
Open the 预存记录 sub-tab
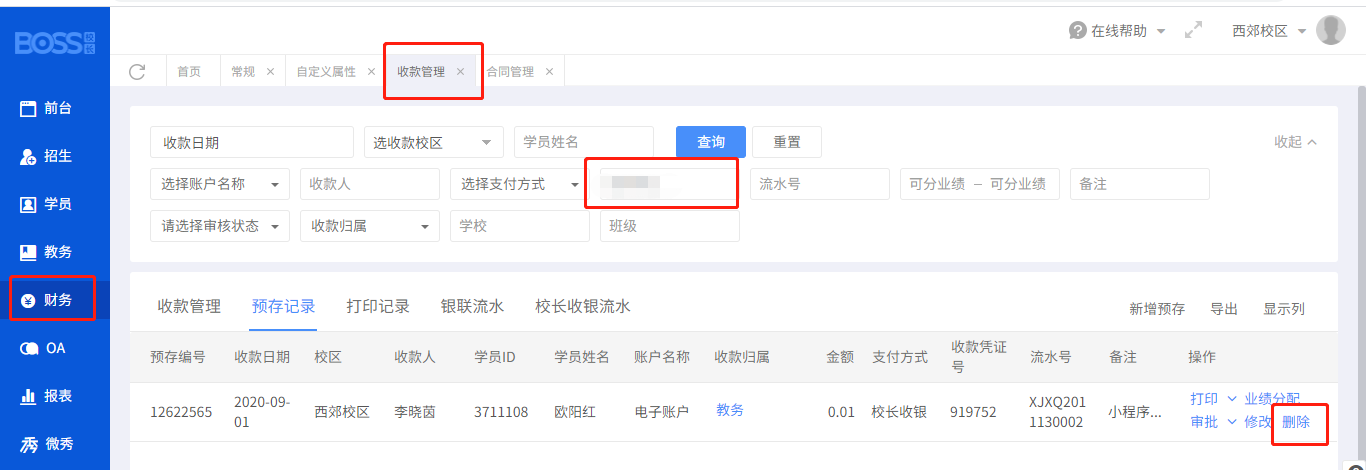tap(284, 307)
